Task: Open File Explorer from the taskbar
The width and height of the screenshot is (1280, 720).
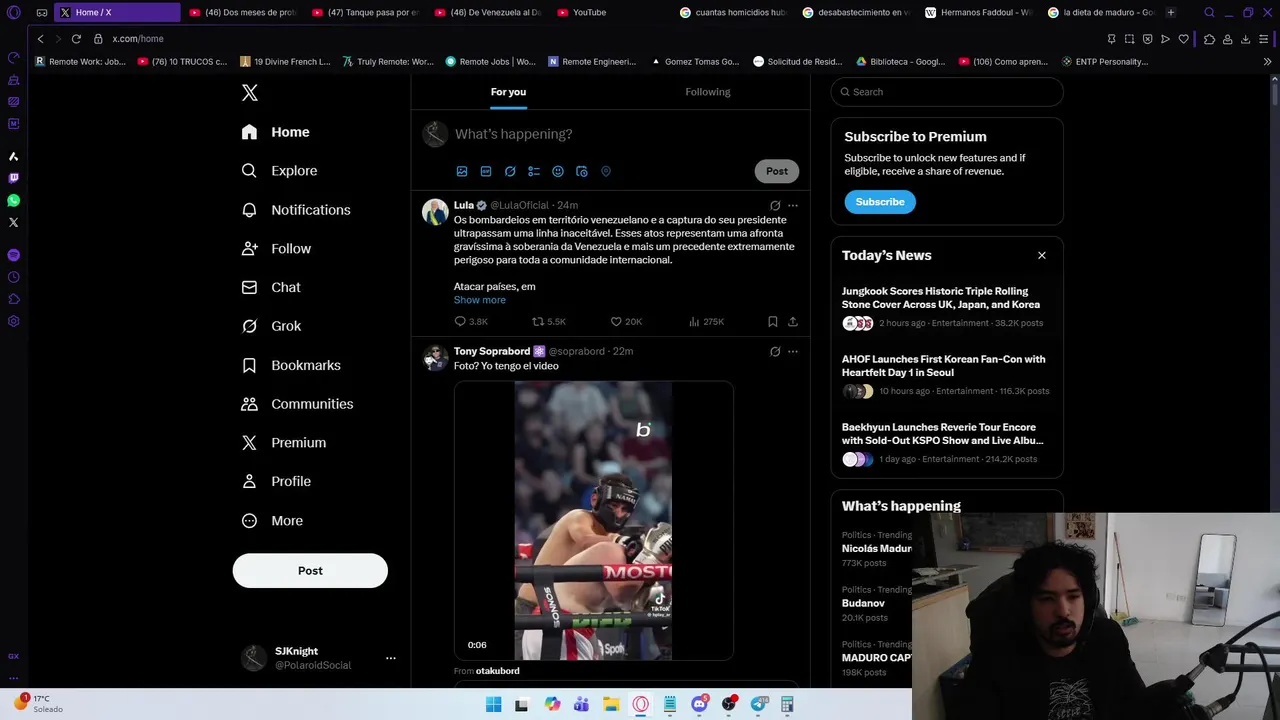Action: pyautogui.click(x=611, y=705)
